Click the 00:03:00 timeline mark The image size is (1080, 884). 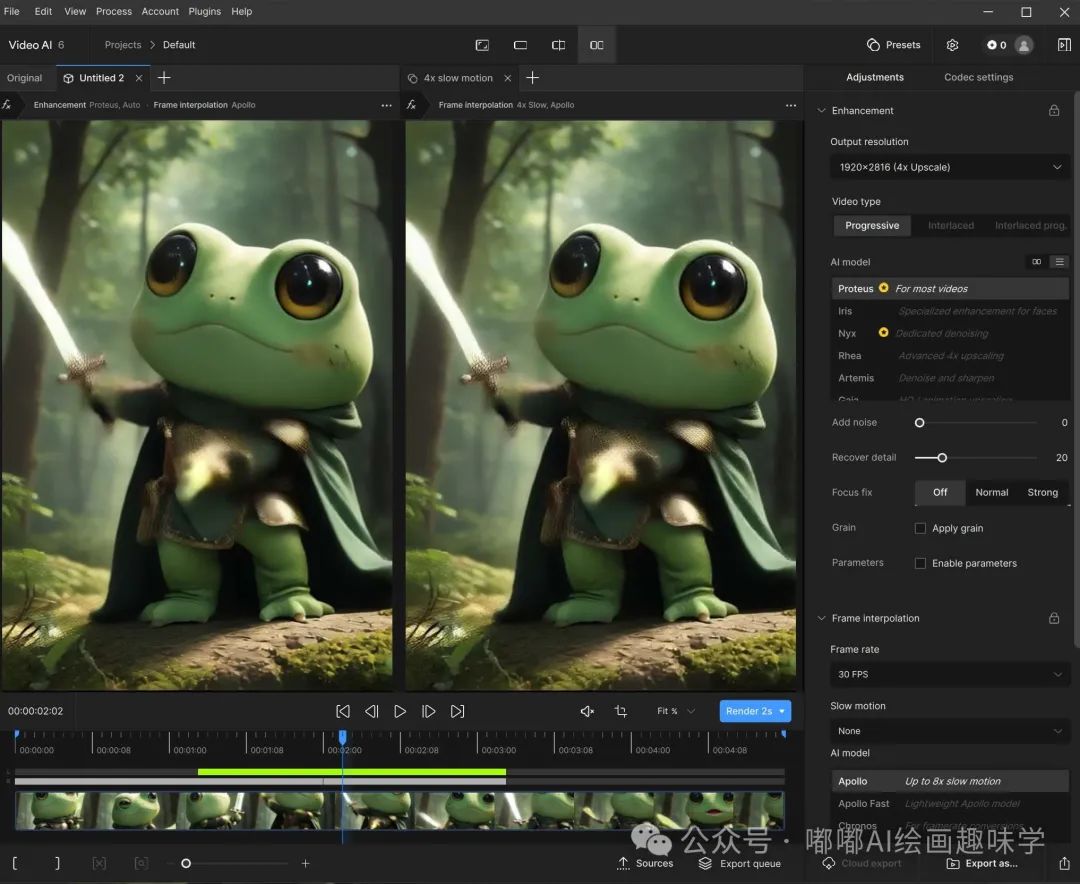tap(499, 750)
